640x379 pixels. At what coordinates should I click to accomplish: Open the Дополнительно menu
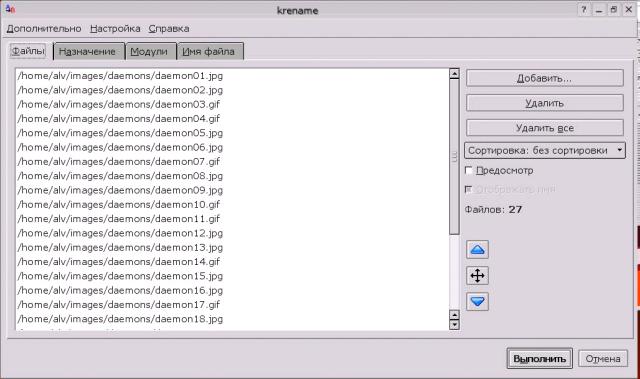[44, 29]
